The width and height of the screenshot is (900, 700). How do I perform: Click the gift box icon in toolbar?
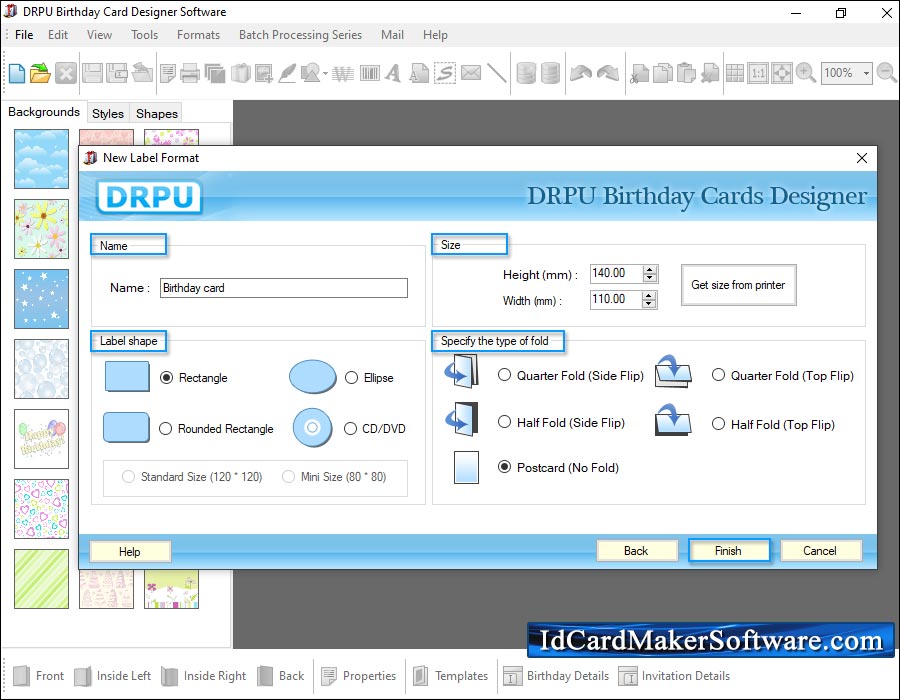[241, 73]
